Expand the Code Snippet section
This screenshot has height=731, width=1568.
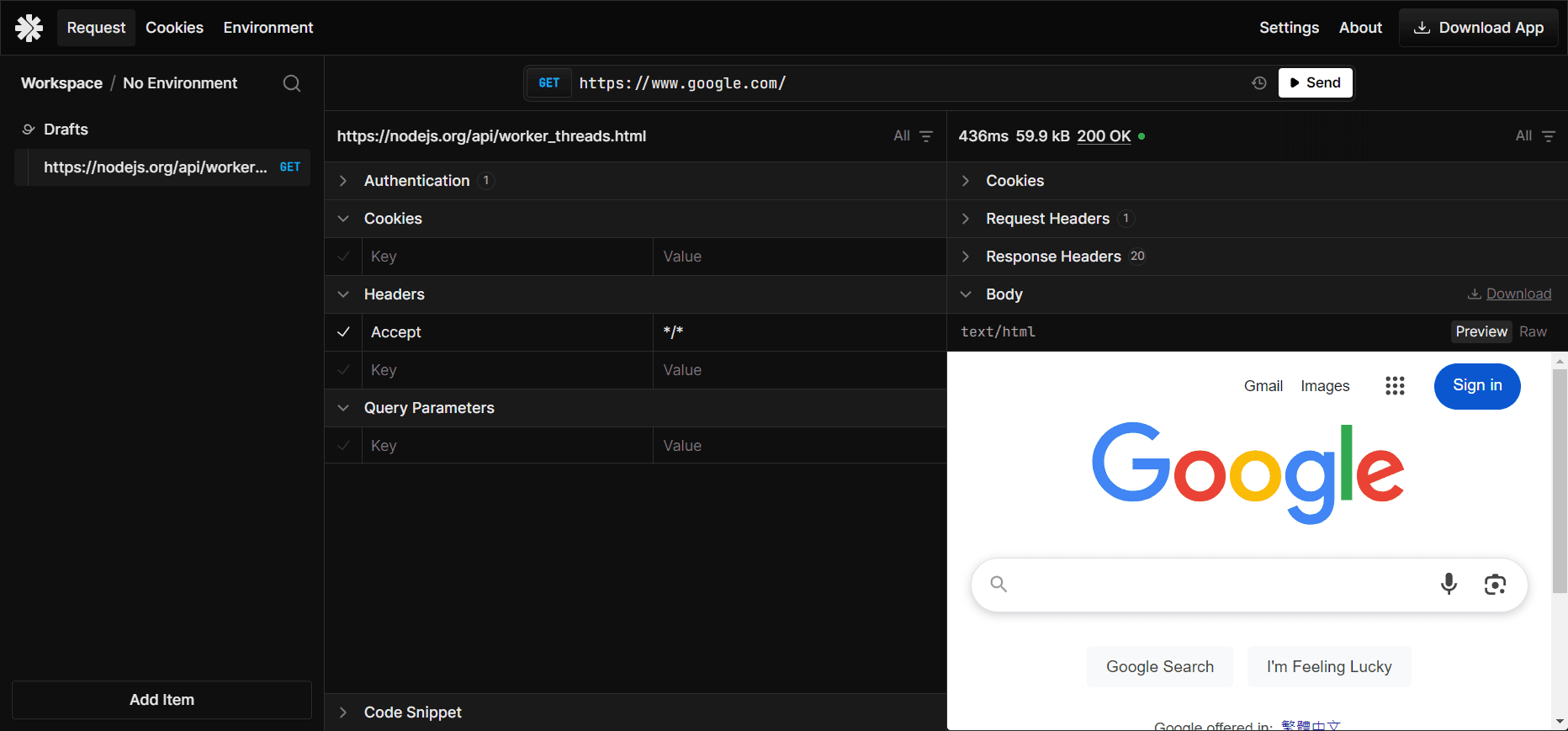tap(635, 712)
